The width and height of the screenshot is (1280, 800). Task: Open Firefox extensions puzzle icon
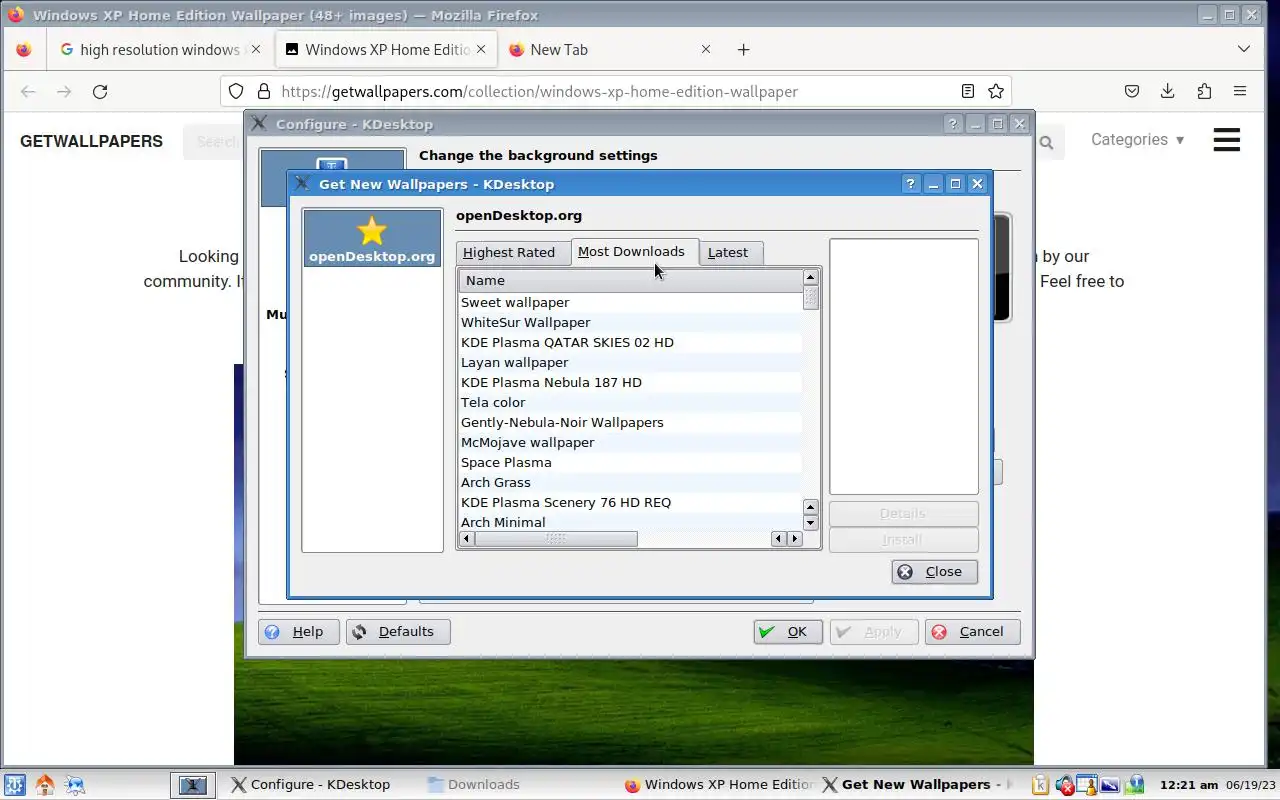tap(1204, 91)
